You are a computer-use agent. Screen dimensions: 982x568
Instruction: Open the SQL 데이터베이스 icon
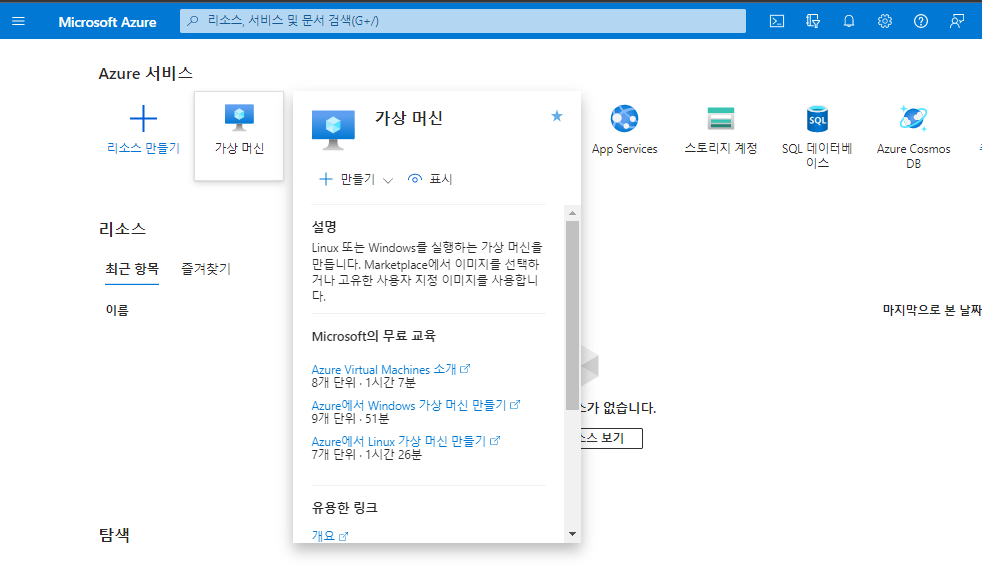coord(817,118)
